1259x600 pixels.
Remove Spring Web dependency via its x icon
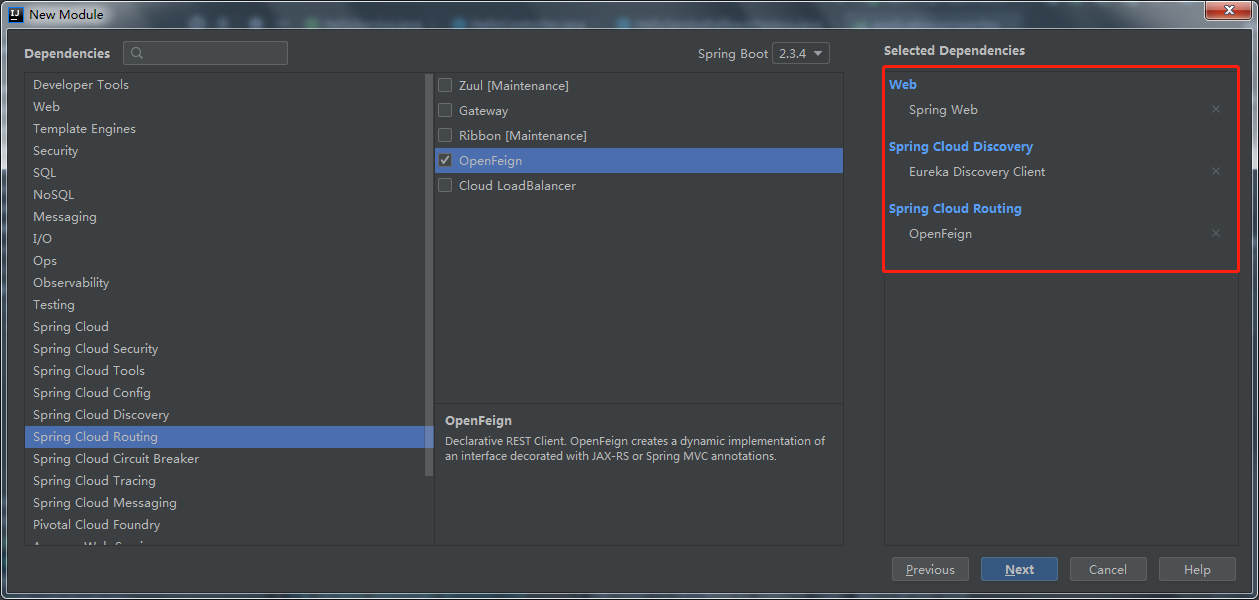pos(1216,110)
